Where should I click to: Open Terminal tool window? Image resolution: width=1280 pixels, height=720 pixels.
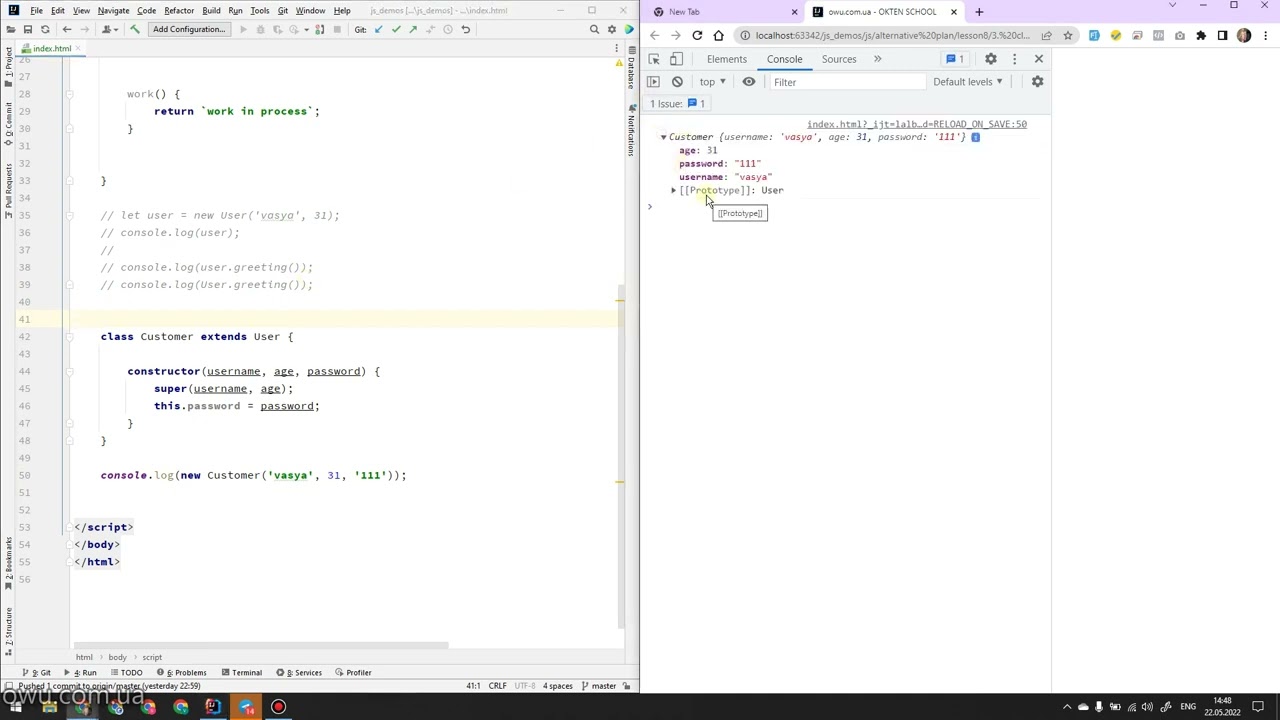(x=241, y=672)
